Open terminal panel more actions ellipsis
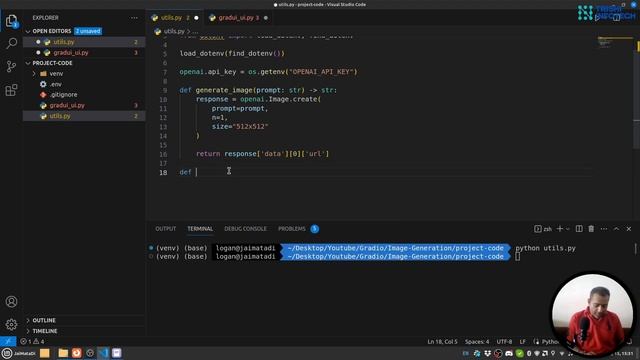This screenshot has height=360, width=640. coord(604,229)
